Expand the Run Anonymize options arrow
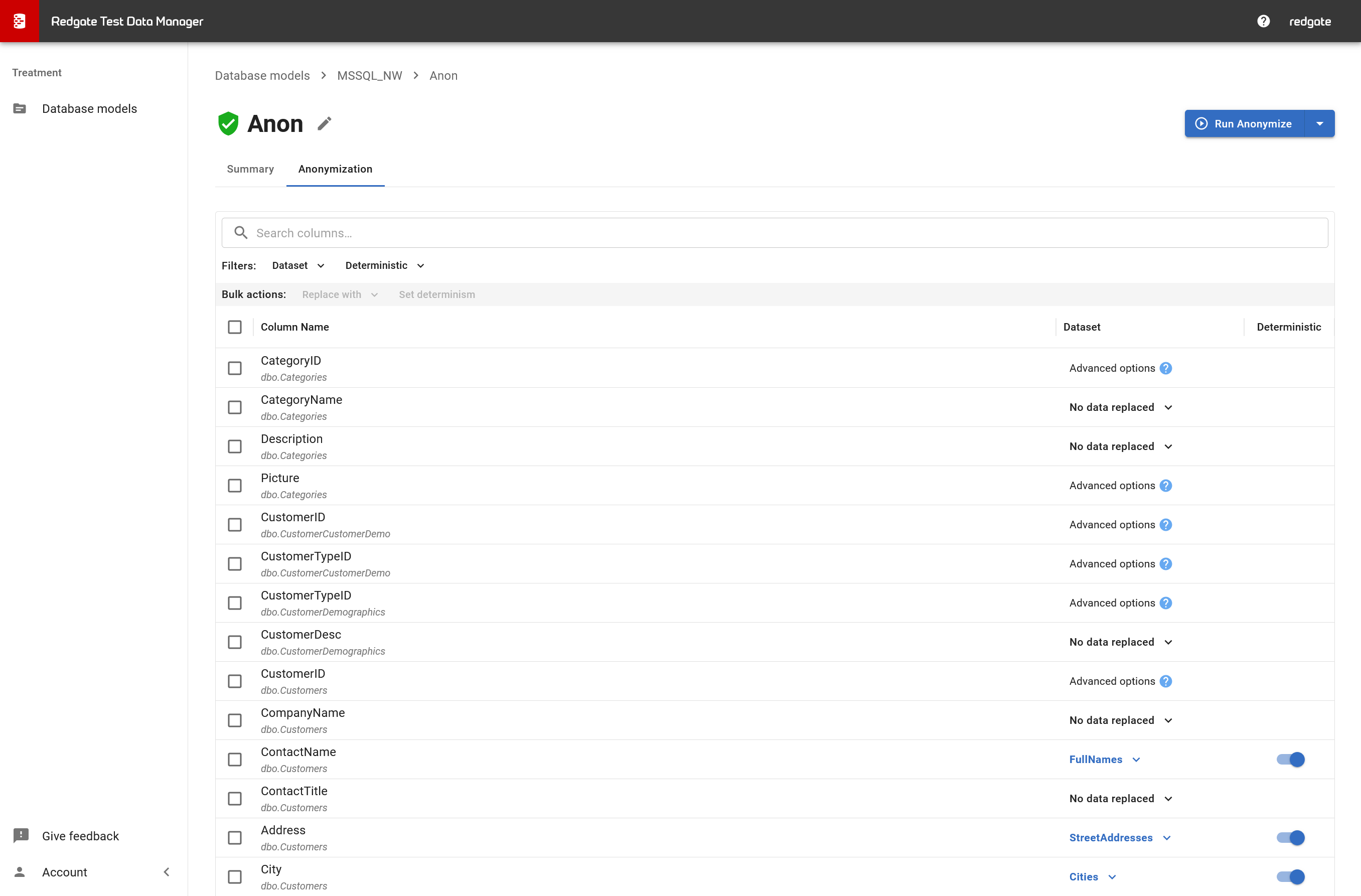1361x896 pixels. 1320,123
